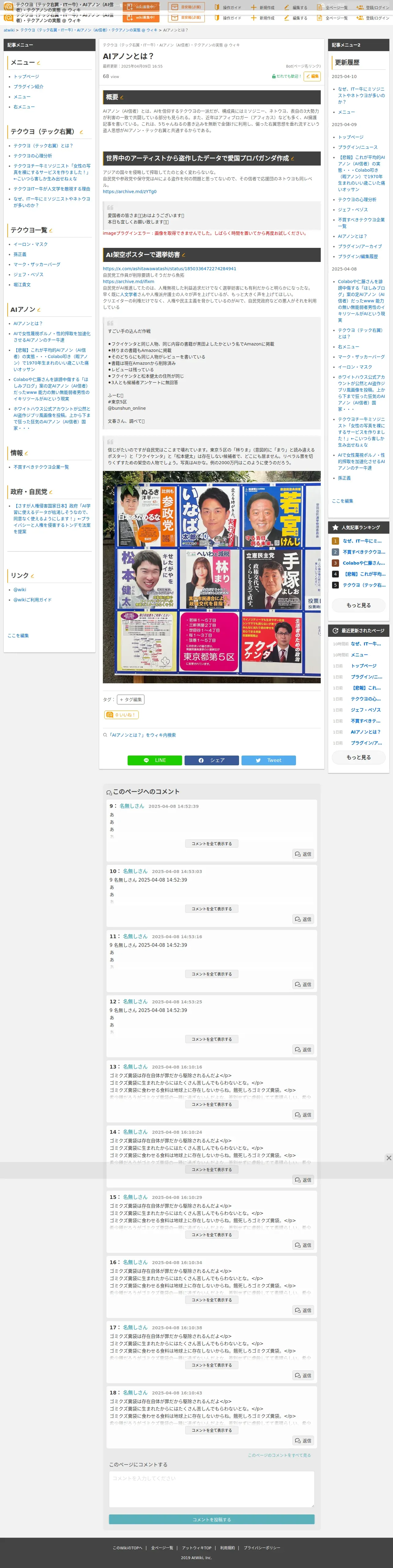Open the archive.md/ifixm link

point(128,281)
